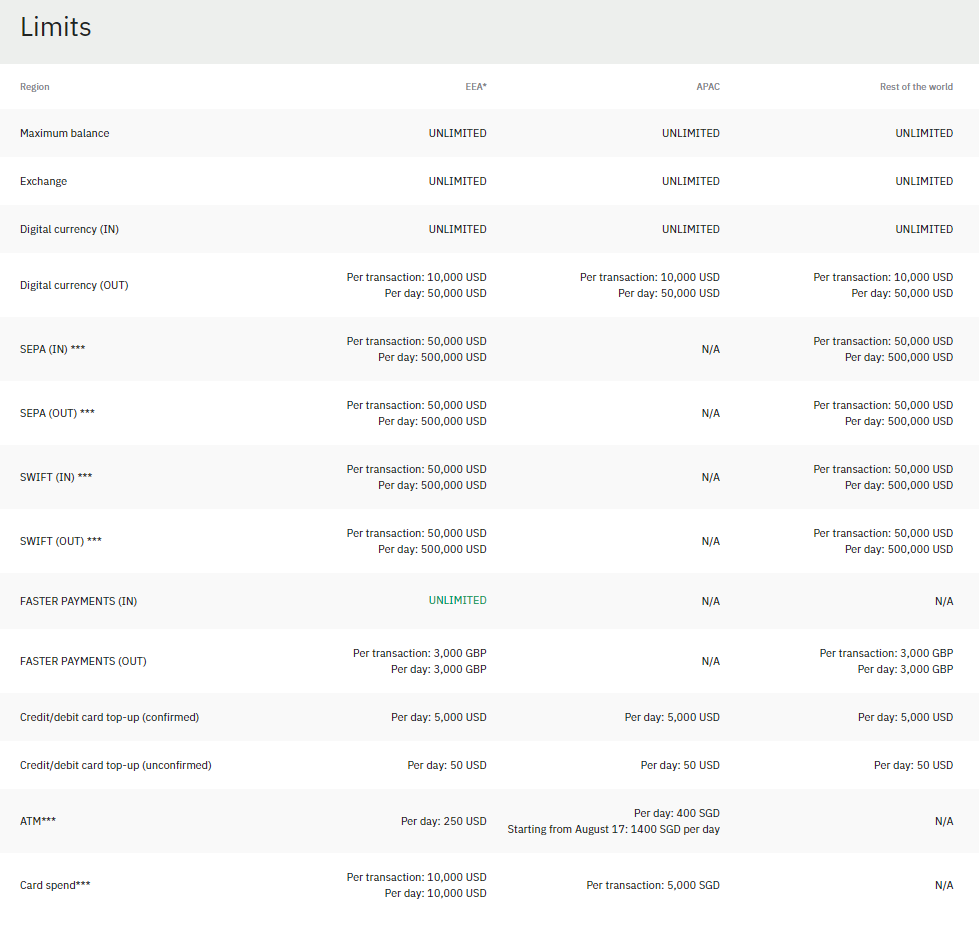Click Rest of world N/A FASTER PAYMENTS (IN)
Viewport: 979px width, 931px height.
pyautogui.click(x=944, y=601)
